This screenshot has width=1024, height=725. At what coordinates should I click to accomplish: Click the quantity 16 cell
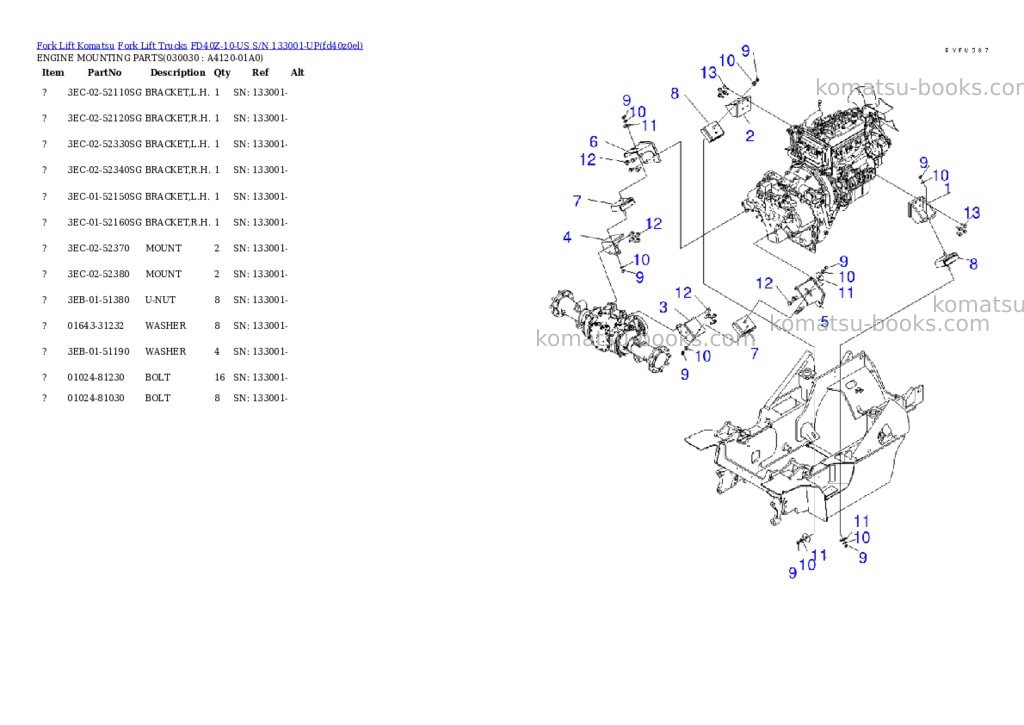(219, 378)
